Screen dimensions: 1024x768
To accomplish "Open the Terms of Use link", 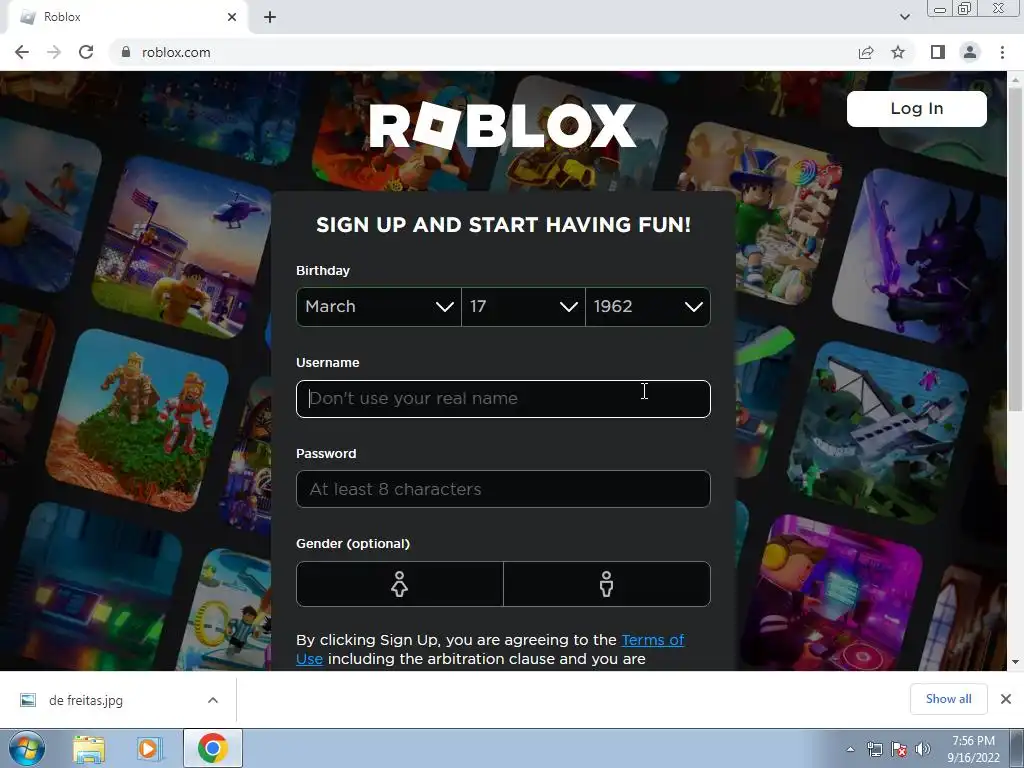I will tap(652, 640).
